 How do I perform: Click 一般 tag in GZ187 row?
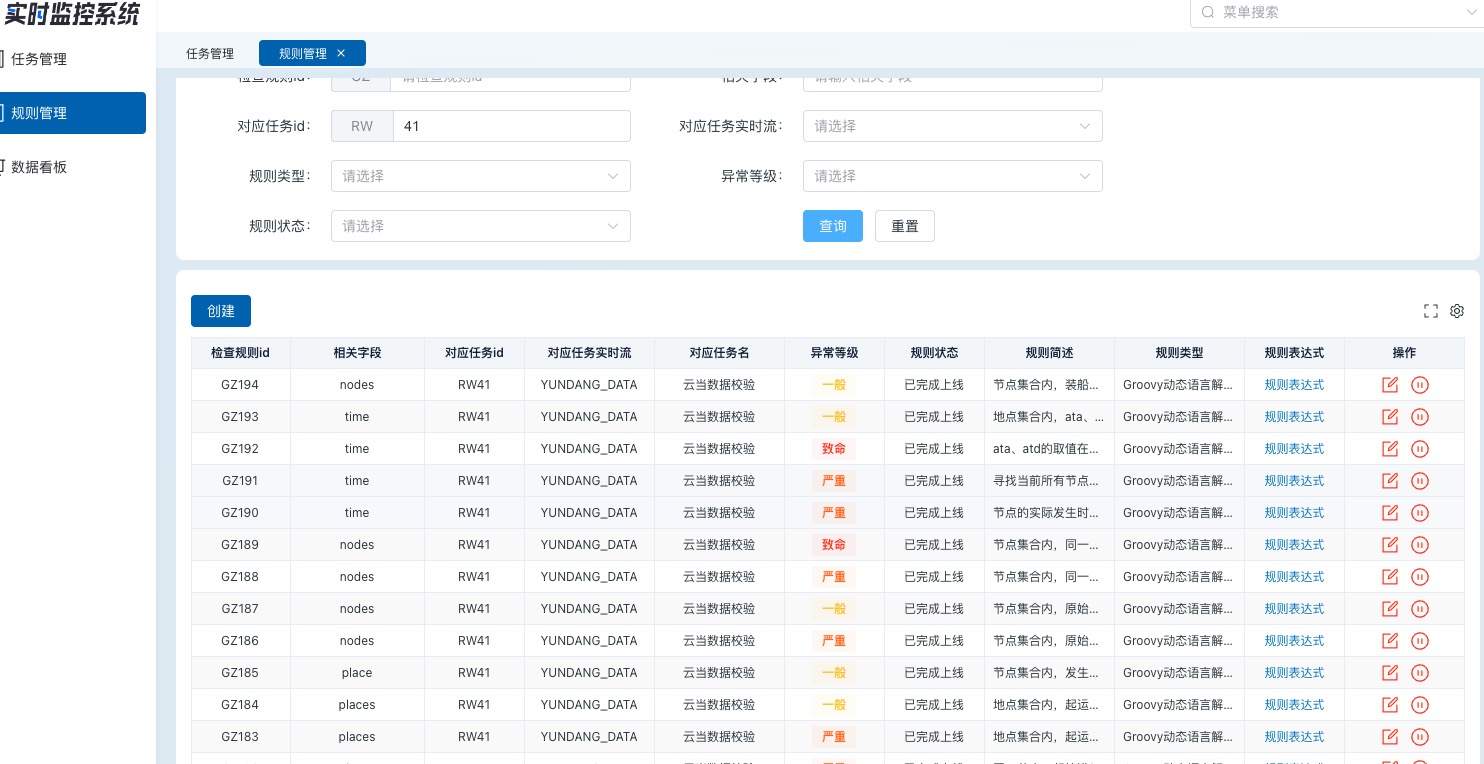click(x=834, y=609)
